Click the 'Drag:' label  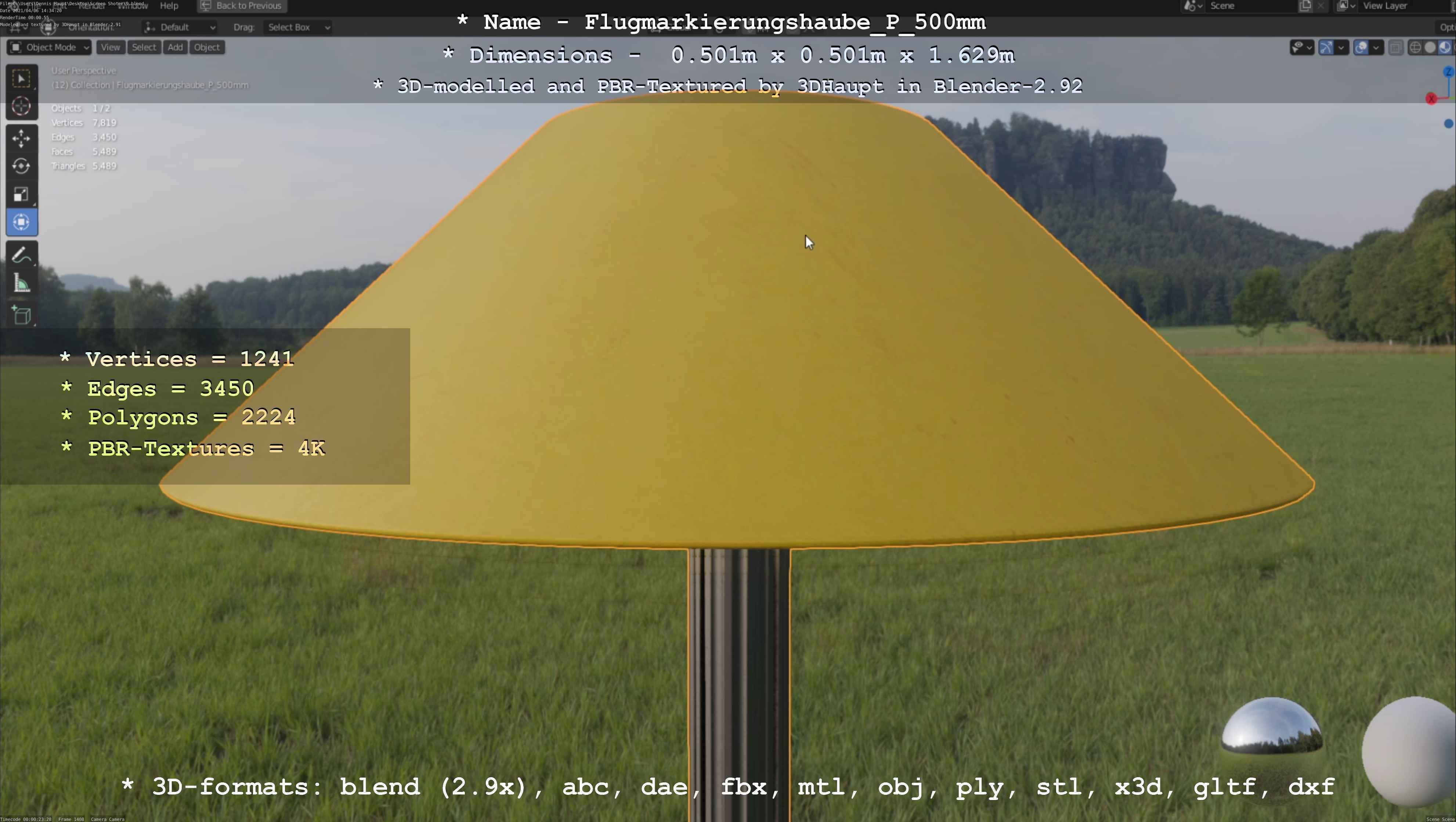point(243,27)
